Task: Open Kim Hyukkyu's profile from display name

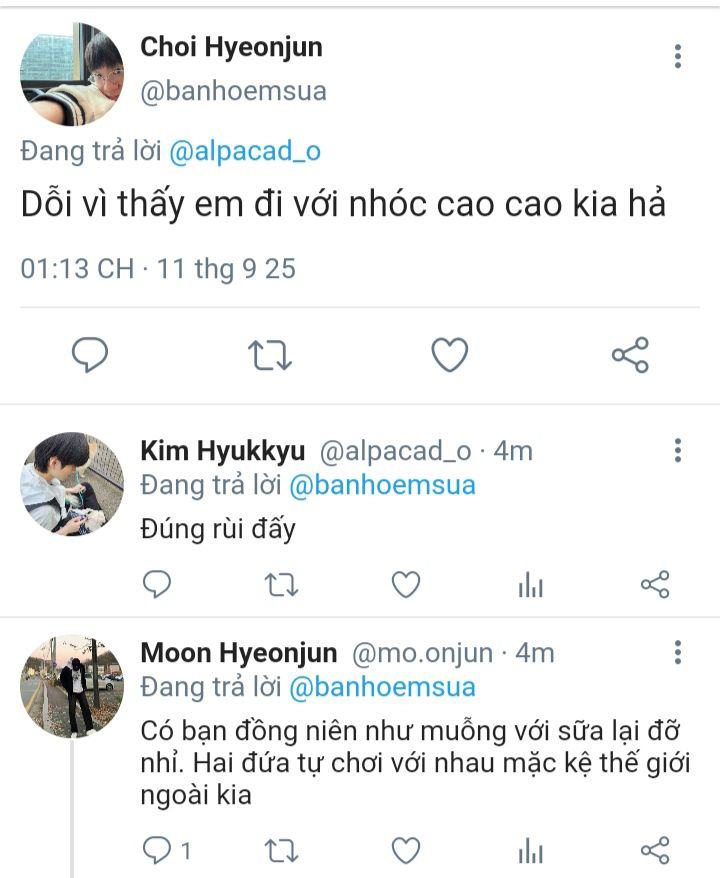Action: 222,451
